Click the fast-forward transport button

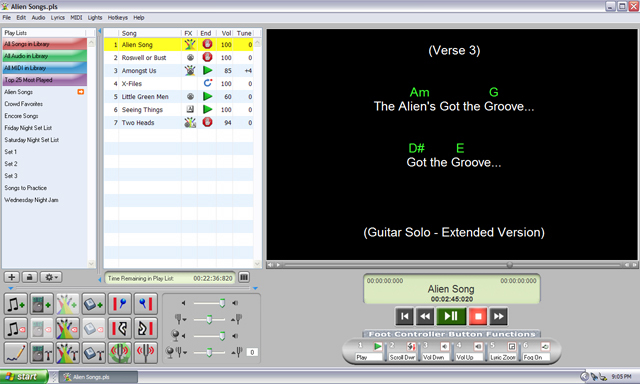coord(498,316)
